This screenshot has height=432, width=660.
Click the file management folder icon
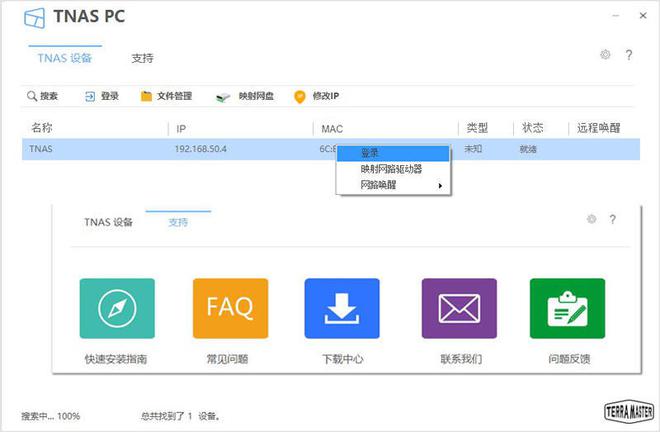(146, 96)
